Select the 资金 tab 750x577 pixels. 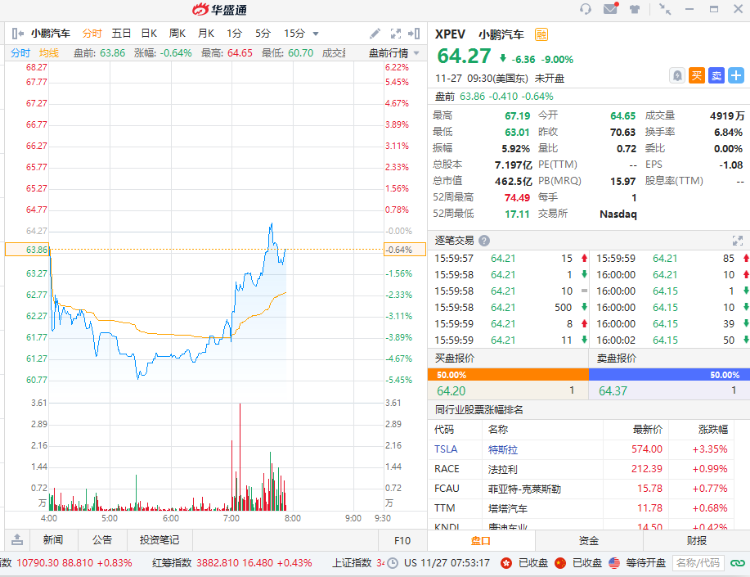589,541
